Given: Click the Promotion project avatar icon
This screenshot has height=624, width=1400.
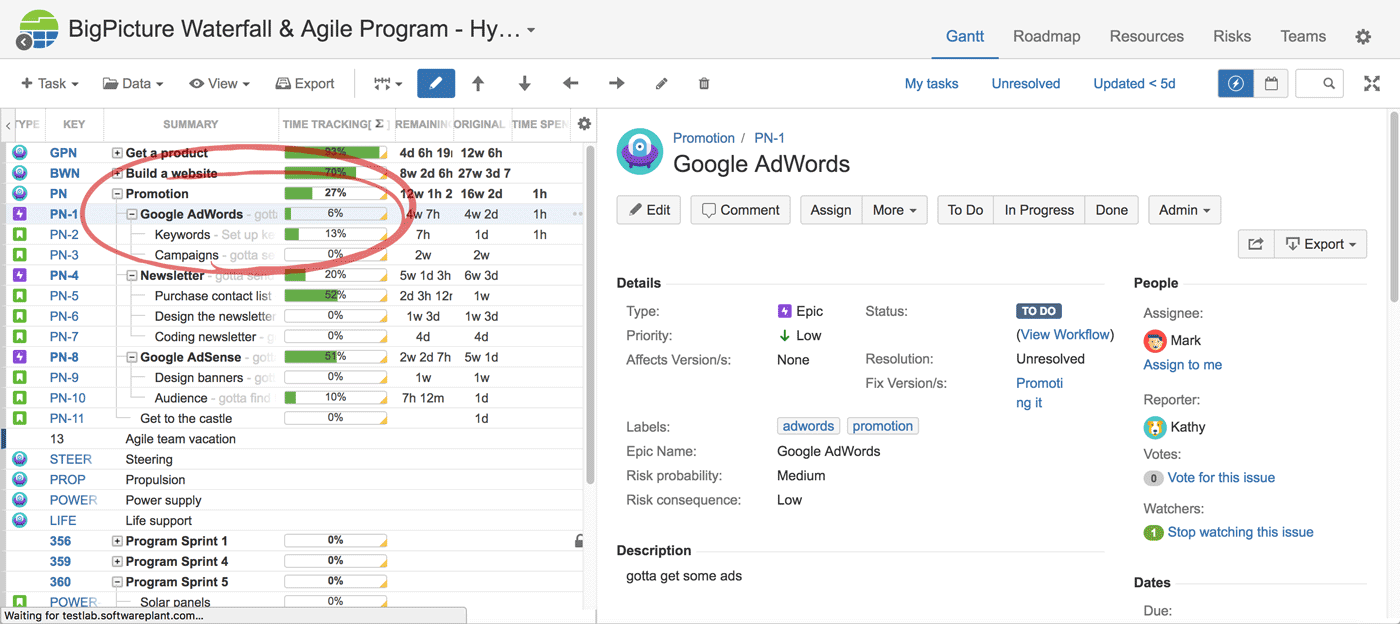Looking at the screenshot, I should coord(639,152).
